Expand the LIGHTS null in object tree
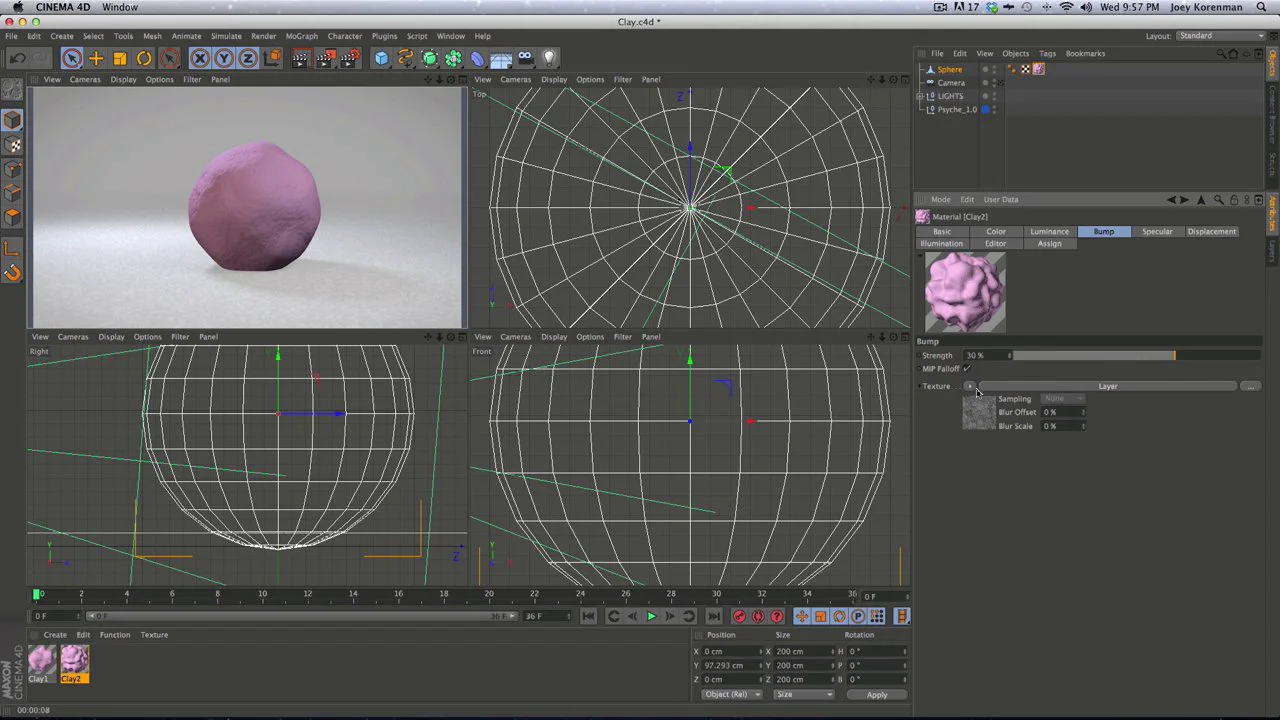 click(920, 96)
